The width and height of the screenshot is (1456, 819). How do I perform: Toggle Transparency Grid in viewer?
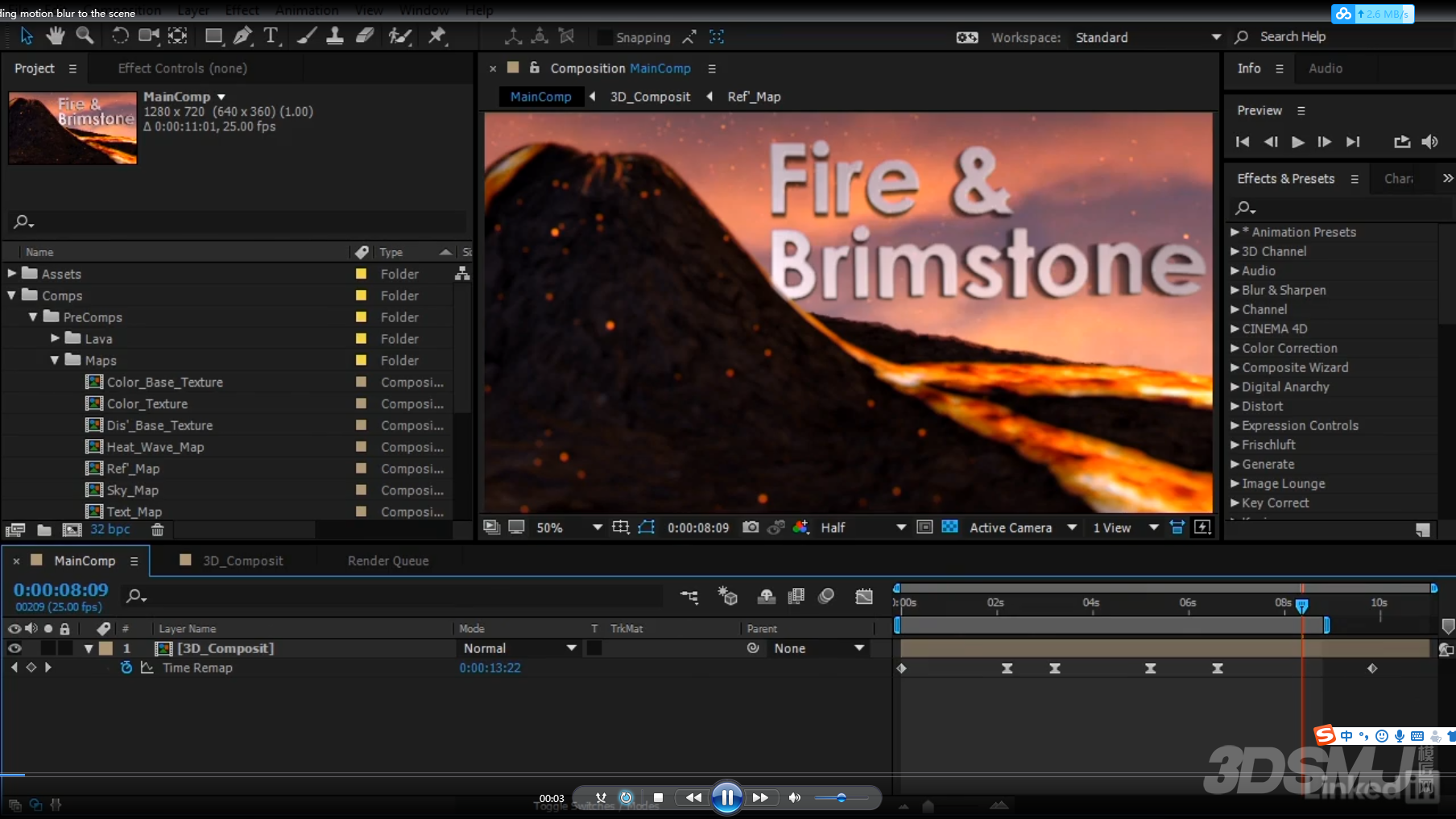click(950, 527)
